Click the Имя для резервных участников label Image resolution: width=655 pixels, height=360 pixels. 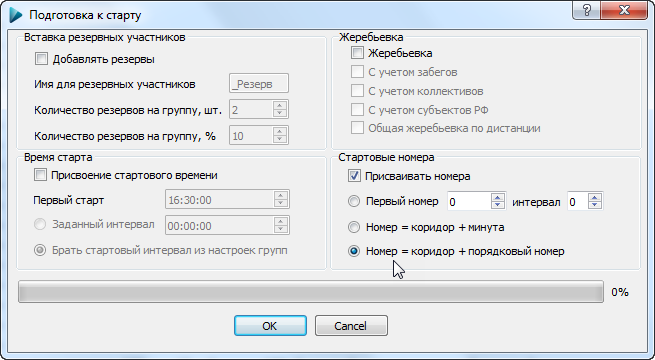114,84
